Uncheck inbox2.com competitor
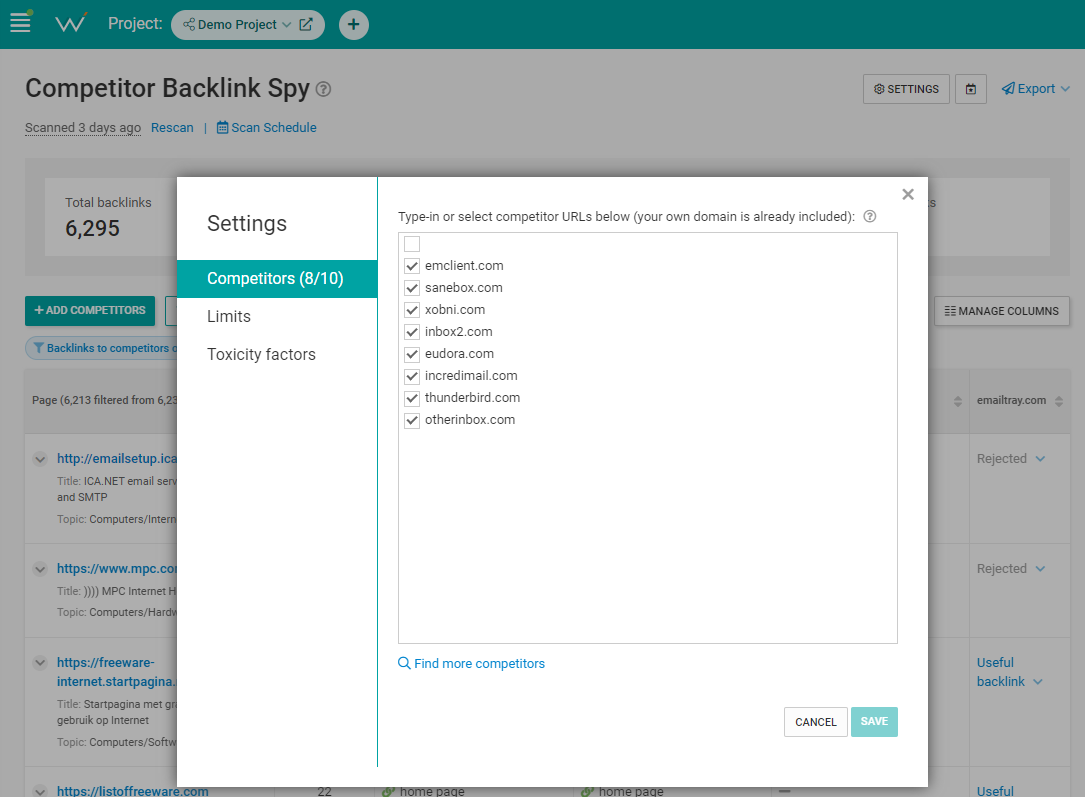 (x=412, y=332)
